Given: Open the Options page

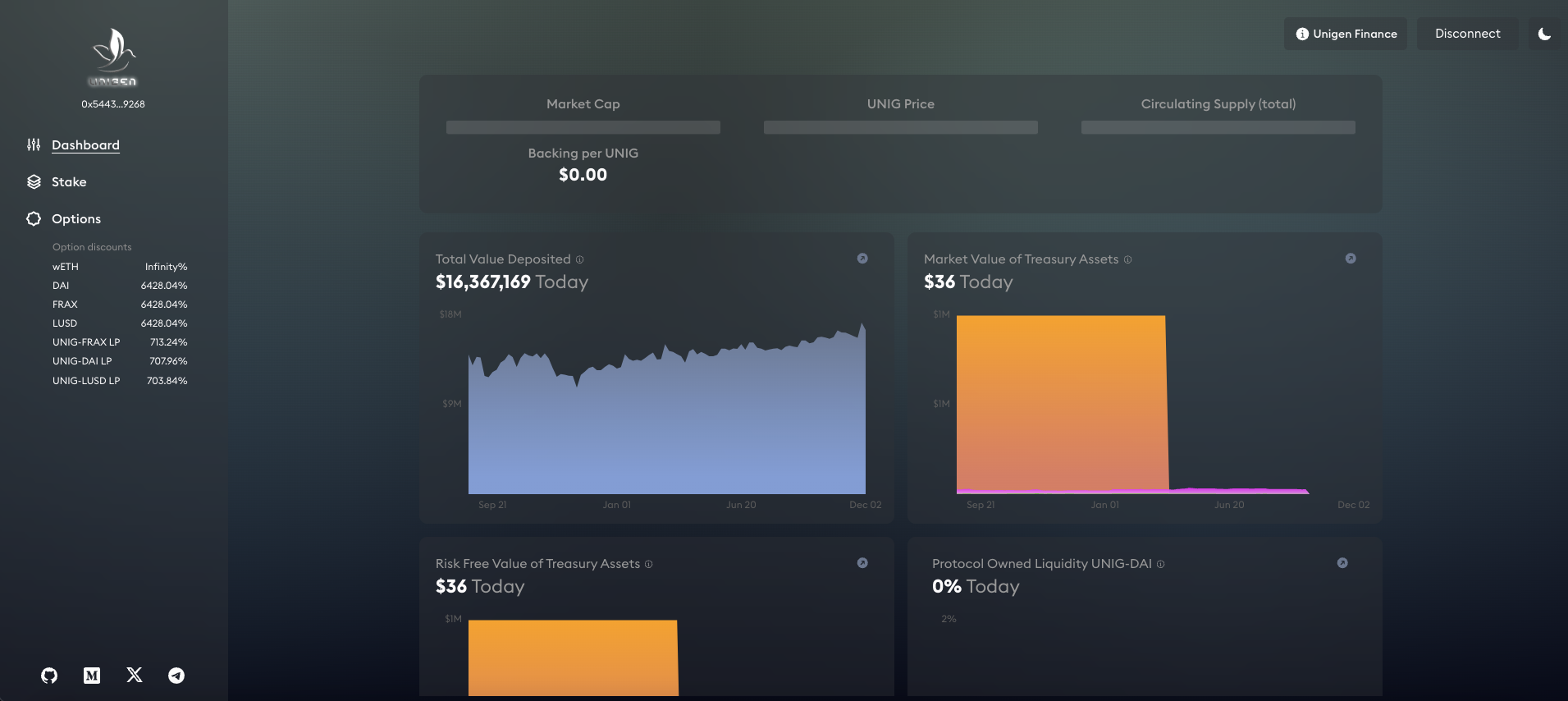Looking at the screenshot, I should 76,219.
